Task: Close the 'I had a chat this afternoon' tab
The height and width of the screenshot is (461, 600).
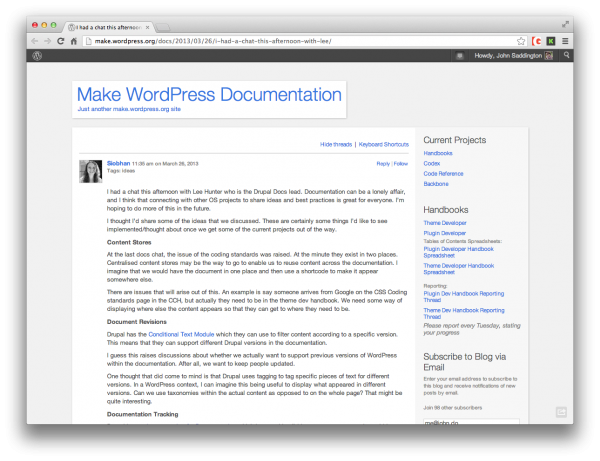Action: [147, 28]
